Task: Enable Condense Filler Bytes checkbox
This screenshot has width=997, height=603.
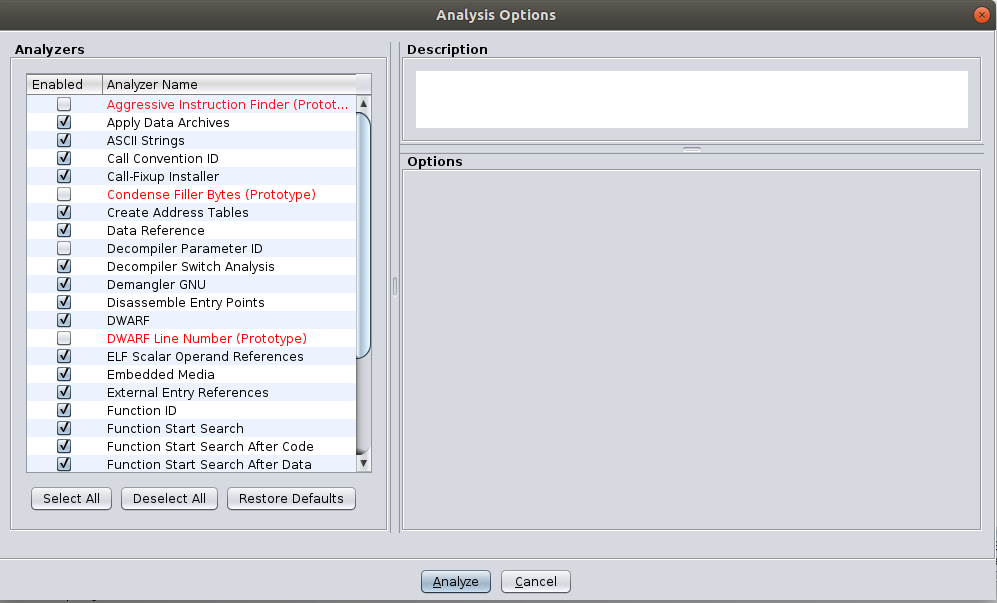Action: click(64, 194)
